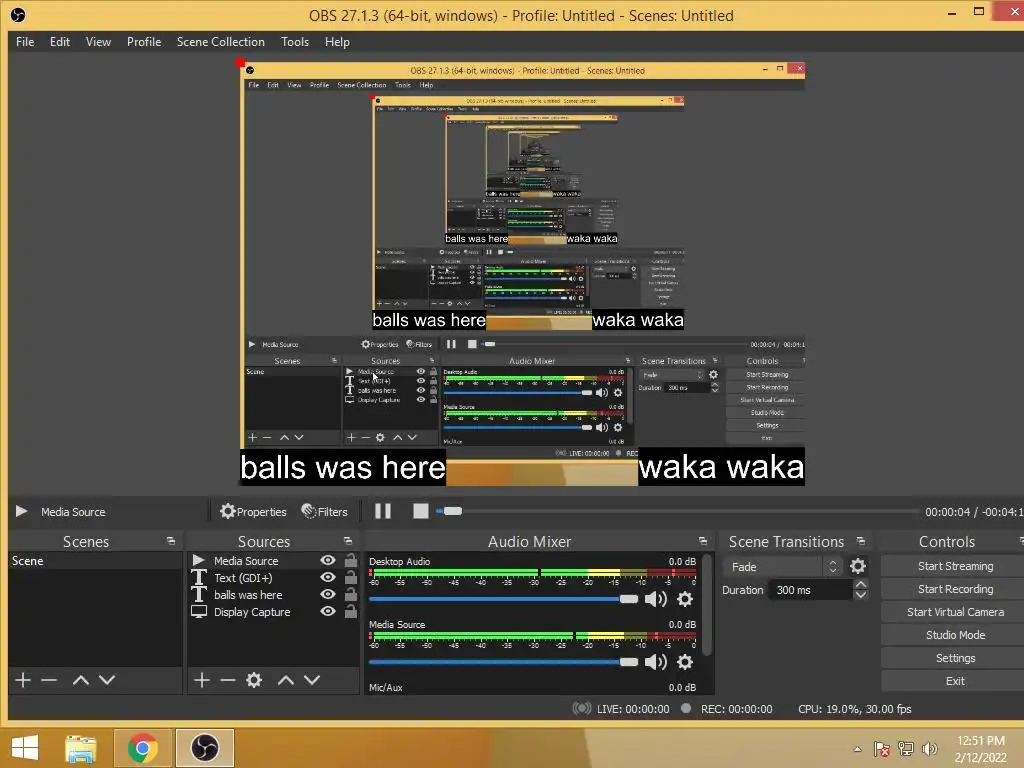Lock the Text (GDI+) source
1024x768 pixels.
click(351, 577)
